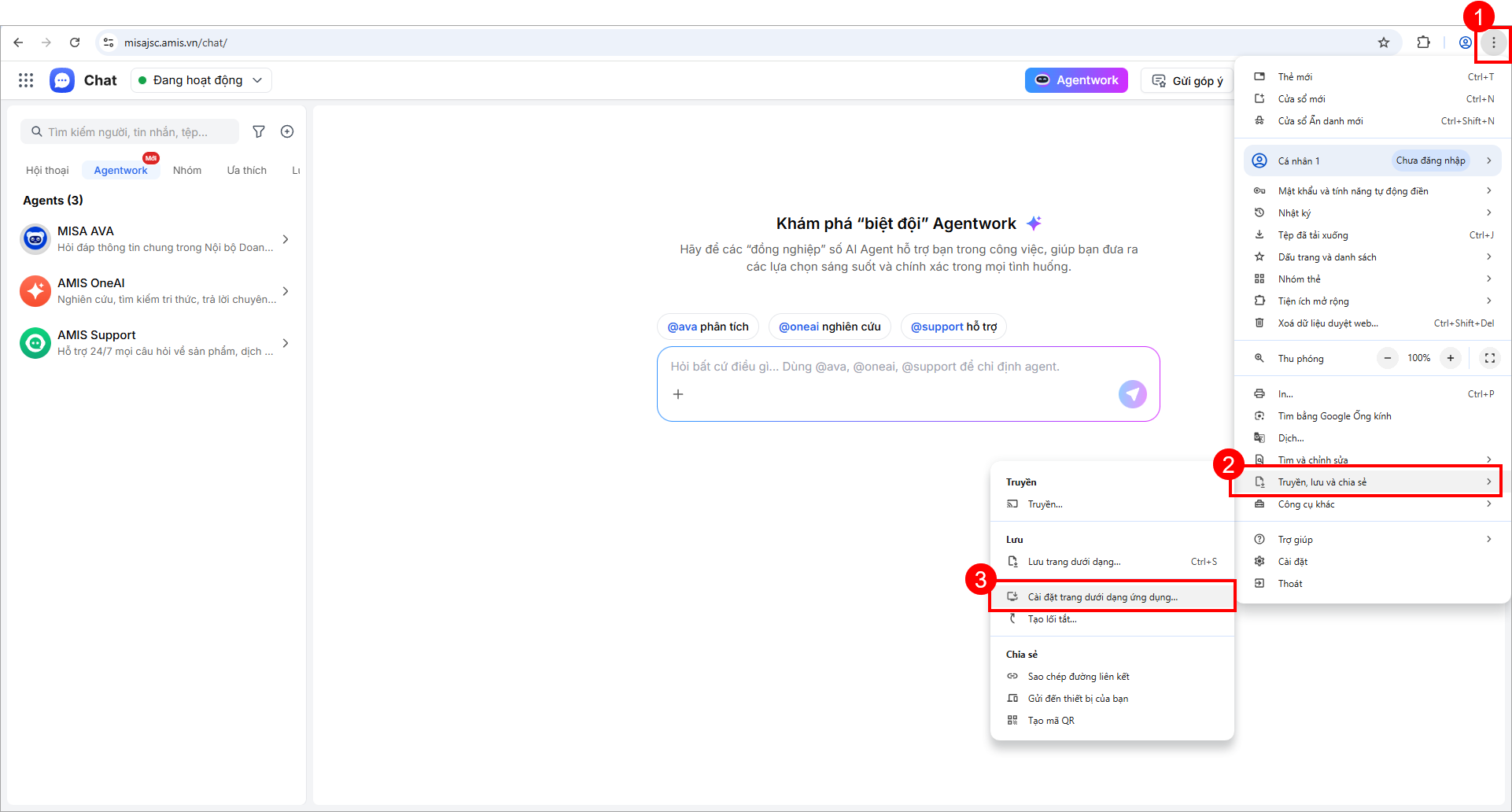Click the "Gửi góp ý" feedback button
This screenshot has width=1512, height=812.
[1187, 80]
